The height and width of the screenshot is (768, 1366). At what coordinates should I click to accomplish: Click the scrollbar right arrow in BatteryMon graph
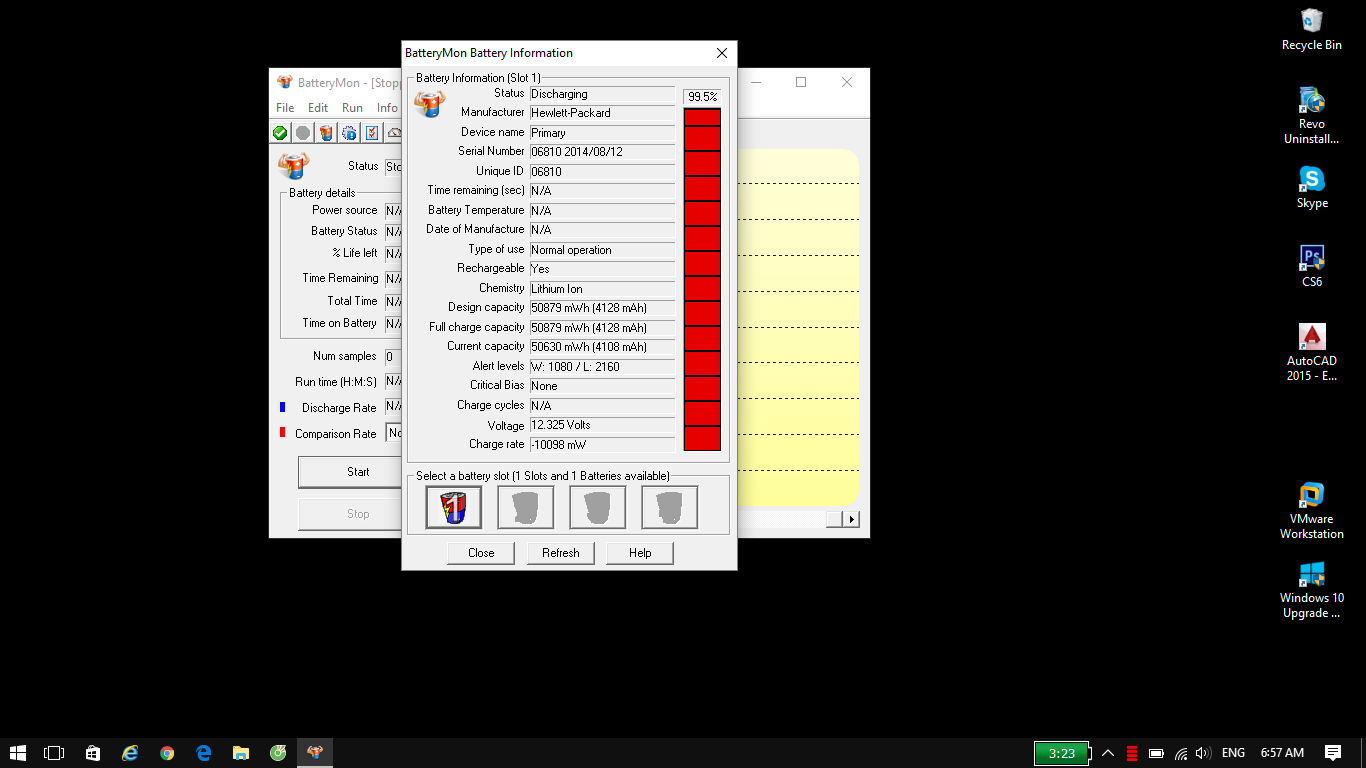(852, 519)
